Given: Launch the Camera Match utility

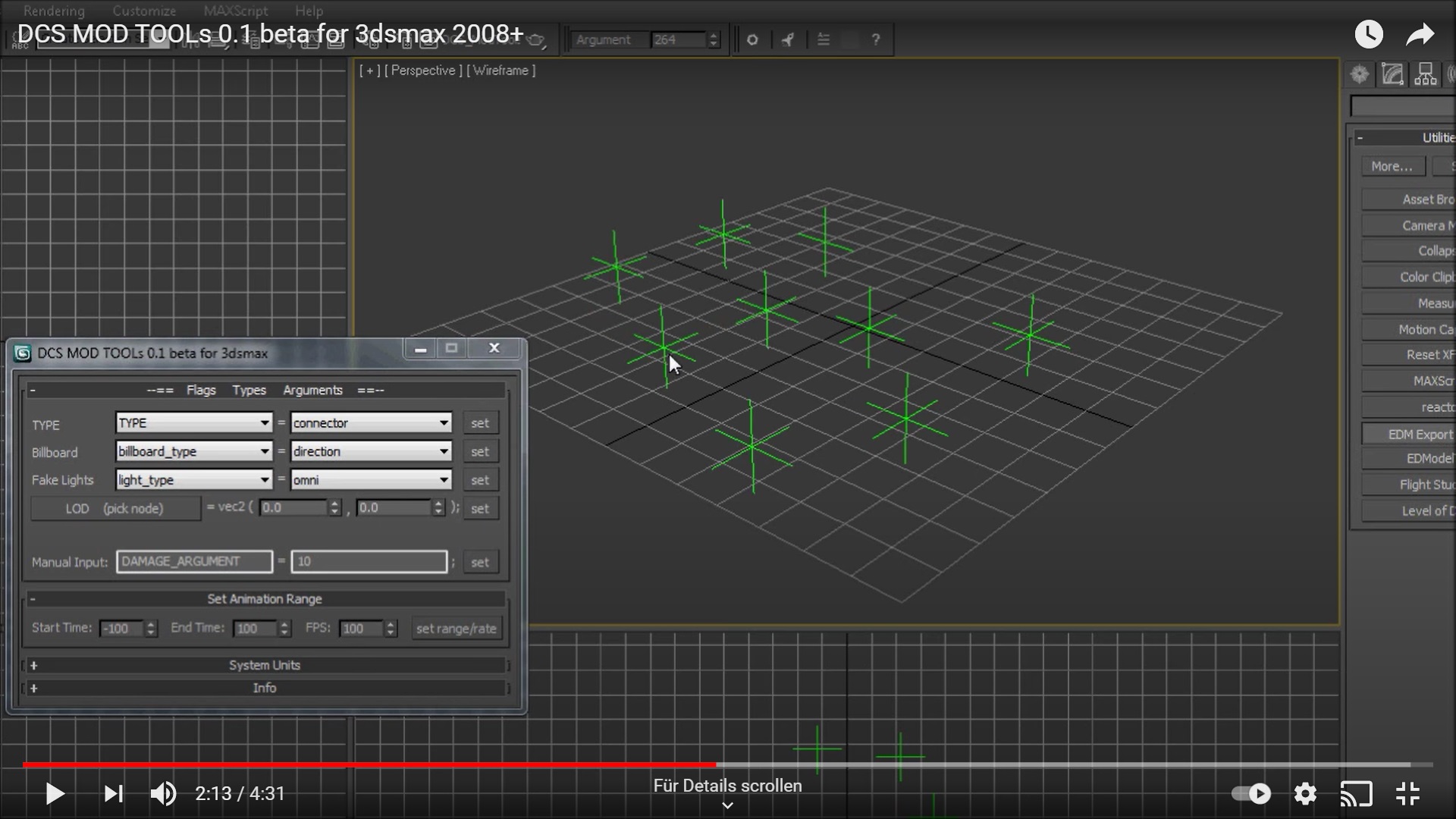Looking at the screenshot, I should pyautogui.click(x=1409, y=225).
